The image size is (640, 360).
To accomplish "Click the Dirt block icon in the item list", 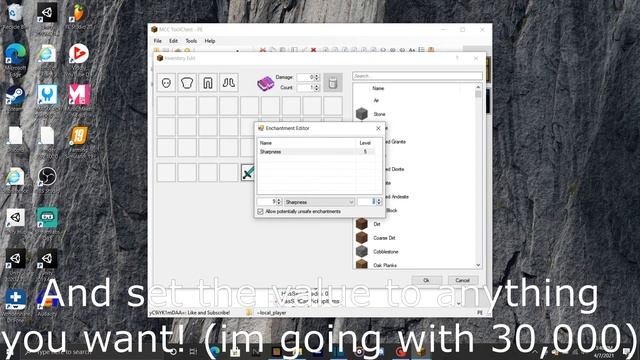I will [362, 224].
